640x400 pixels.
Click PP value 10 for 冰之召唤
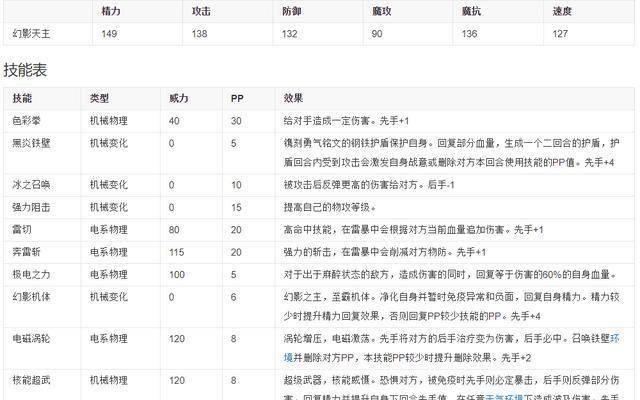[236, 185]
